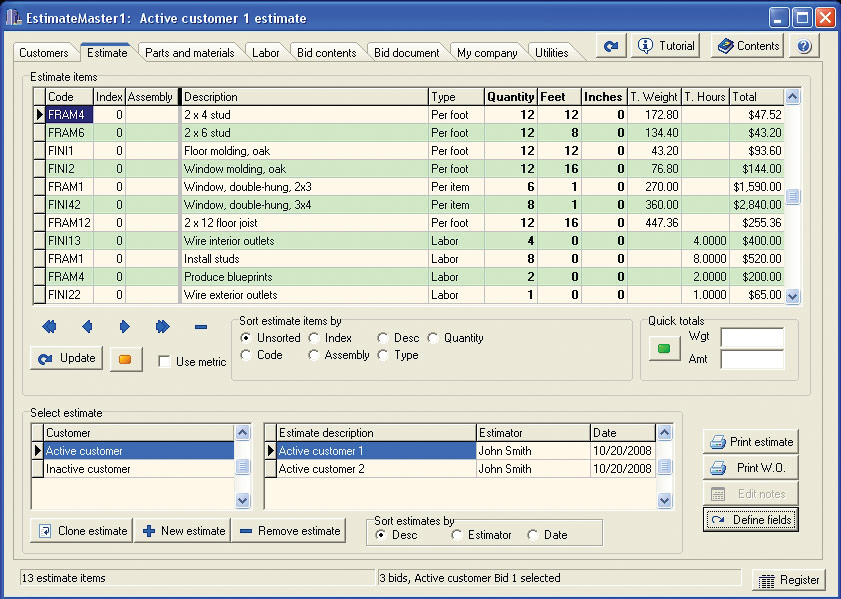The image size is (841, 599).
Task: Sort estimate items by Quantity
Action: click(x=433, y=338)
